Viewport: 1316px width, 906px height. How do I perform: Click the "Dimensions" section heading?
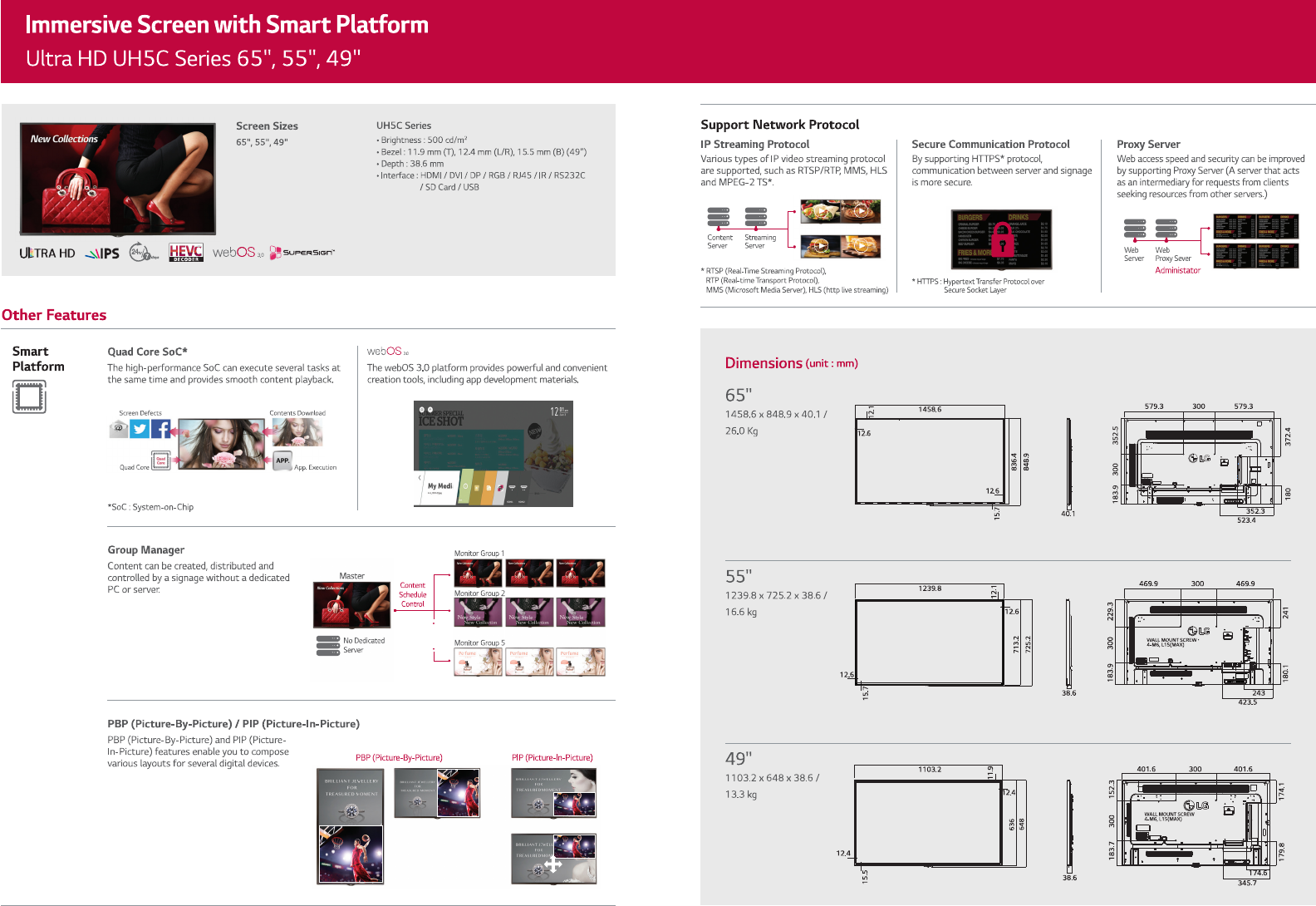pyautogui.click(x=764, y=363)
